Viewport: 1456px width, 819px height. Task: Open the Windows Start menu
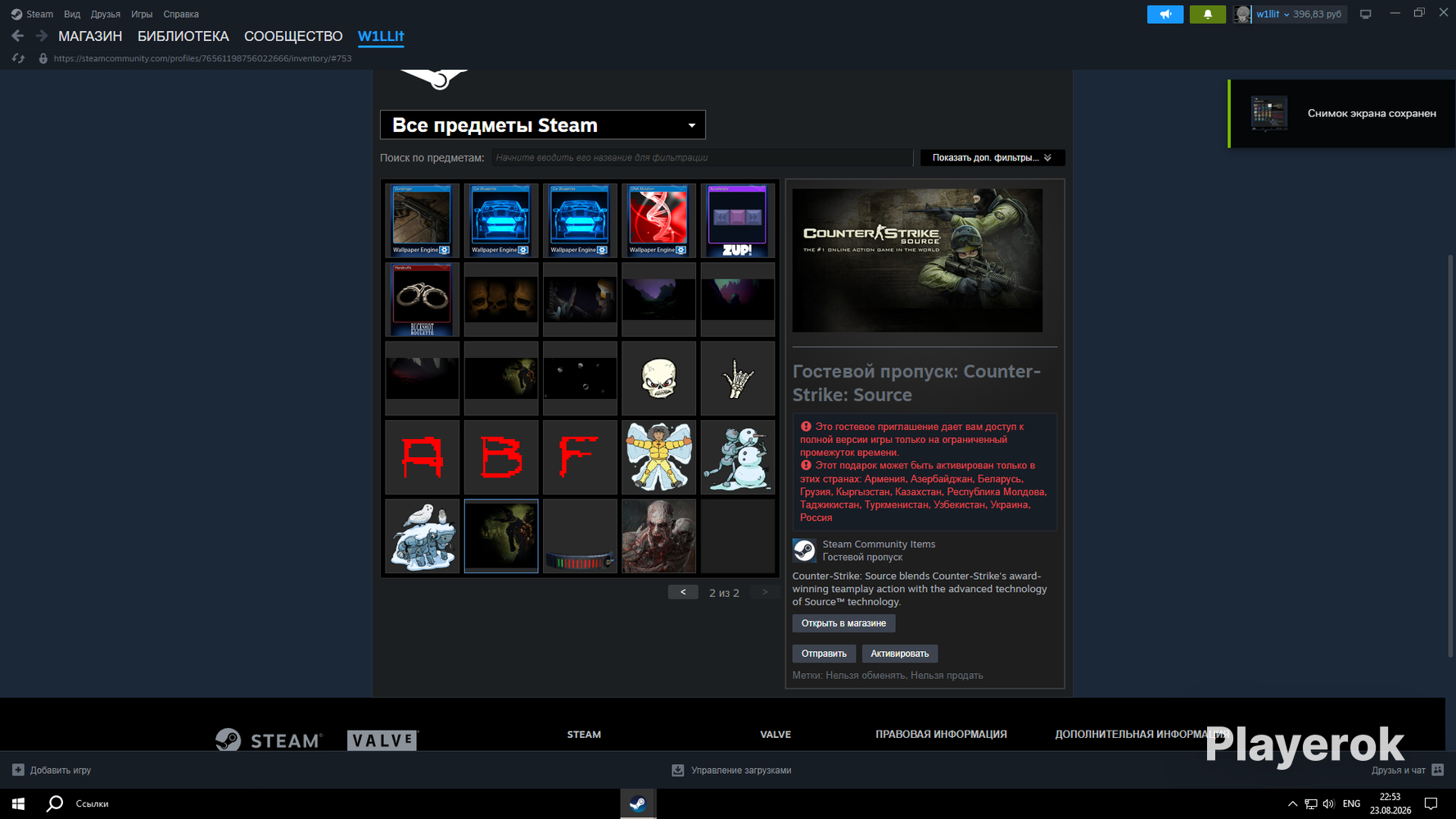pyautogui.click(x=18, y=803)
